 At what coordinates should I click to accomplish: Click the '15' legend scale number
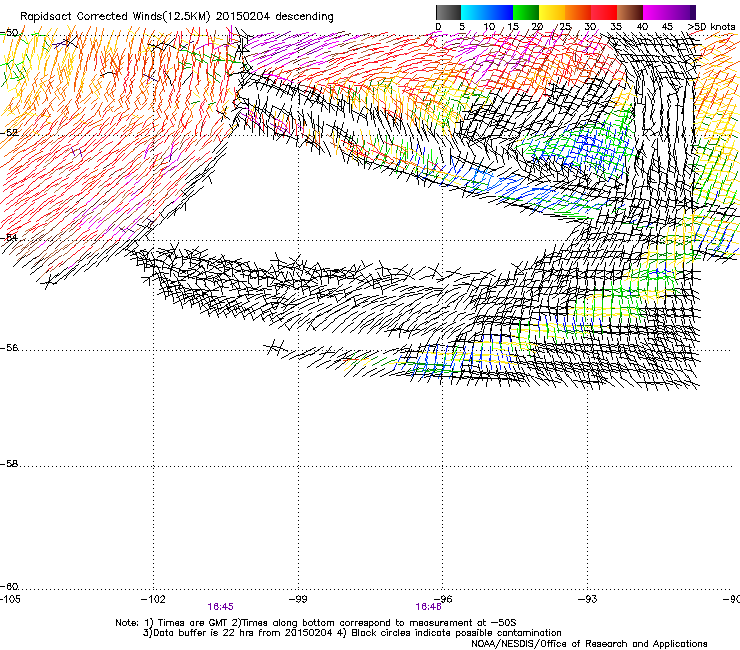point(513,27)
